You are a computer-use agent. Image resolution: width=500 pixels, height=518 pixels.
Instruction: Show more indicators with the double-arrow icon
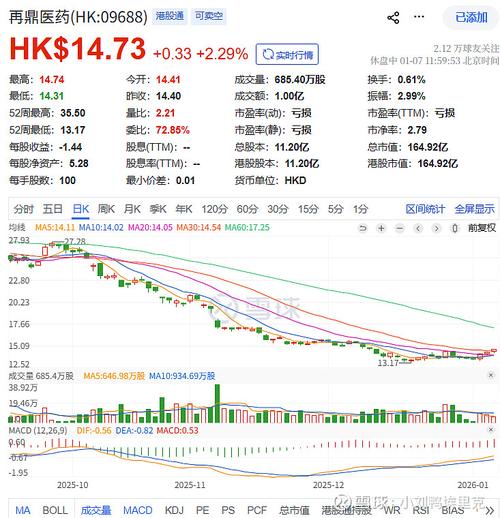tap(490, 510)
